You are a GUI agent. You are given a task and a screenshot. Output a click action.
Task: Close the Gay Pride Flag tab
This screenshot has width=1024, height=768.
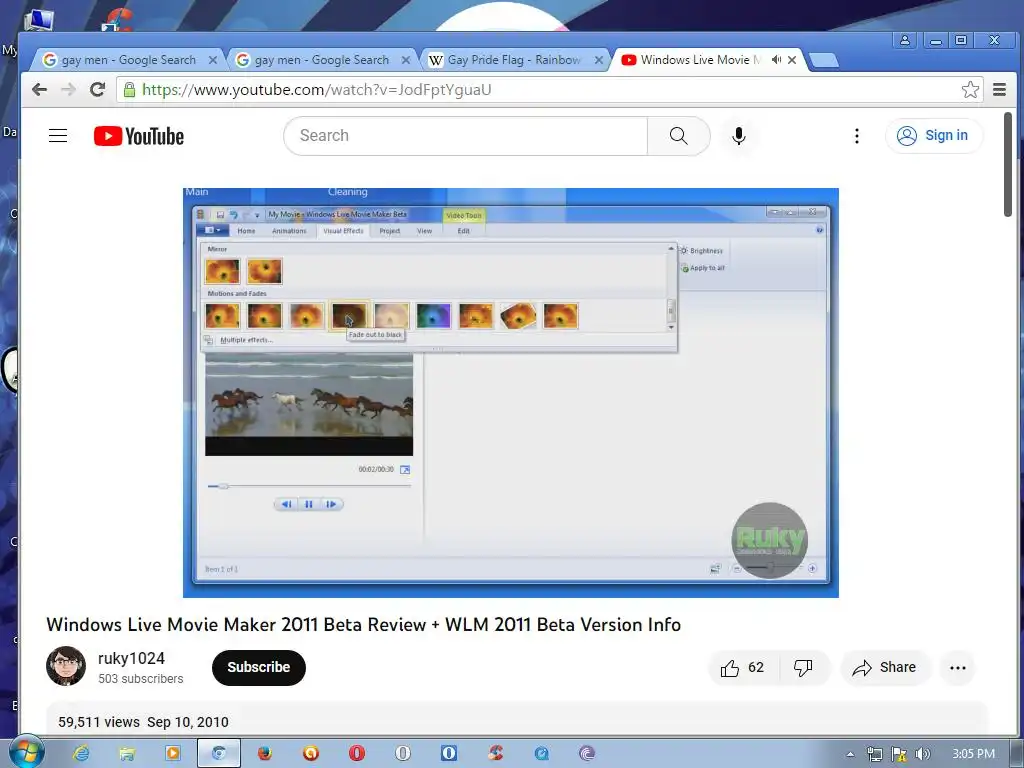tap(599, 60)
